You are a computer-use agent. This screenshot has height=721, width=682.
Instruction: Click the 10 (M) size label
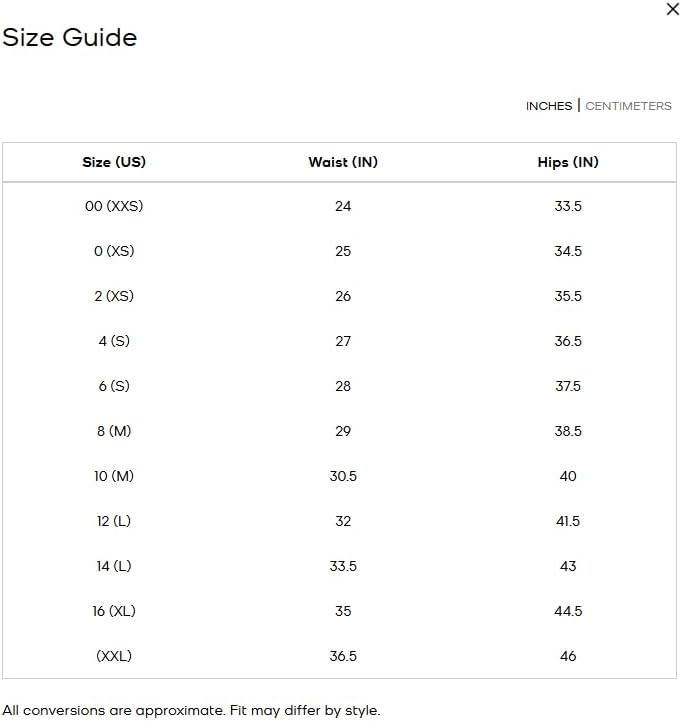[x=114, y=476]
